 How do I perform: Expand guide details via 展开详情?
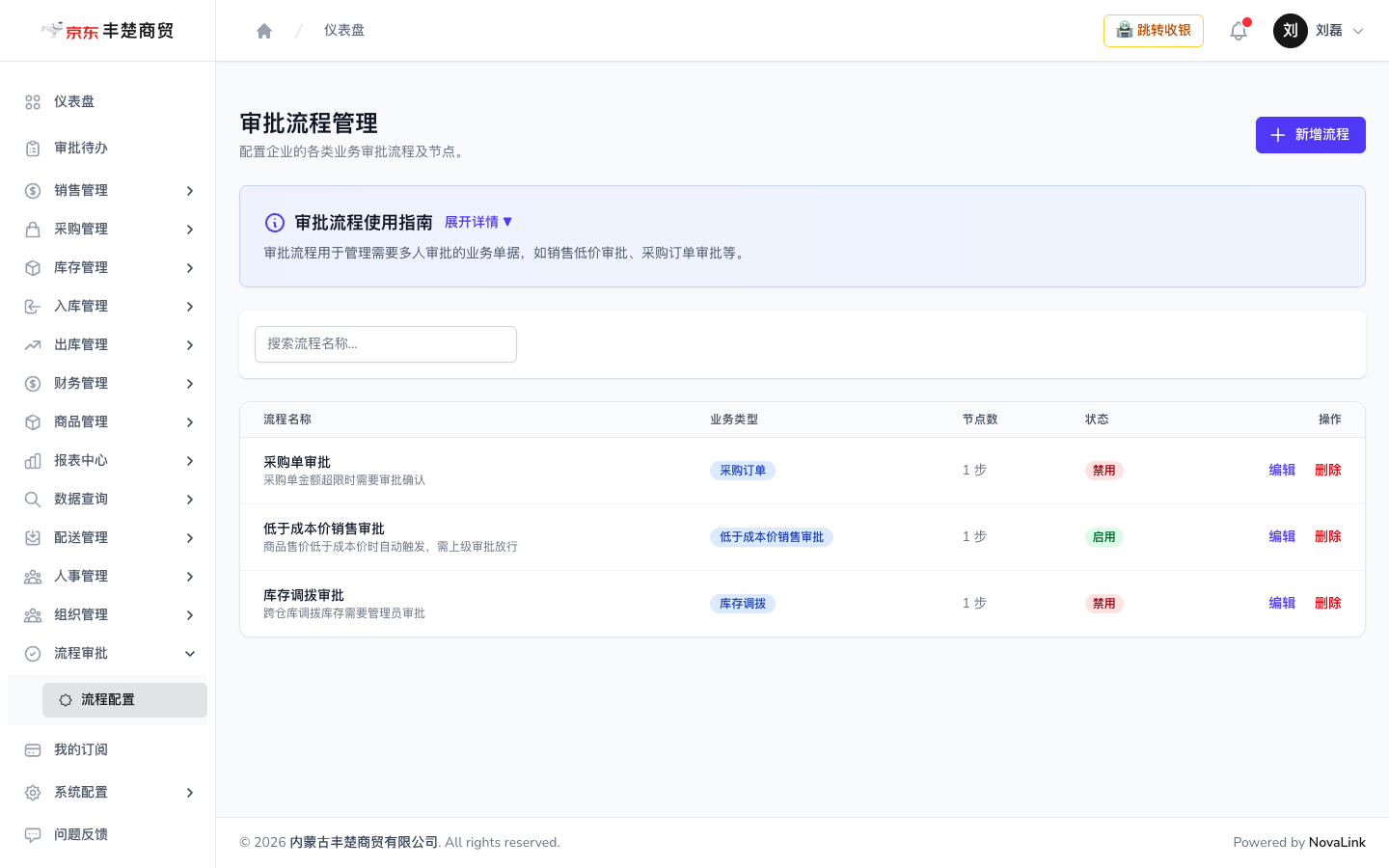coord(478,222)
